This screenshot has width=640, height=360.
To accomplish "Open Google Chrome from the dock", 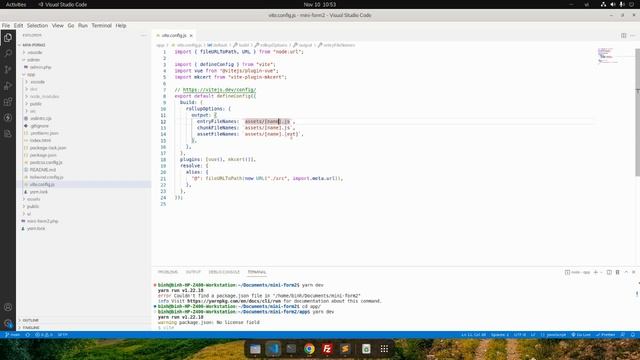I will [x=309, y=349].
